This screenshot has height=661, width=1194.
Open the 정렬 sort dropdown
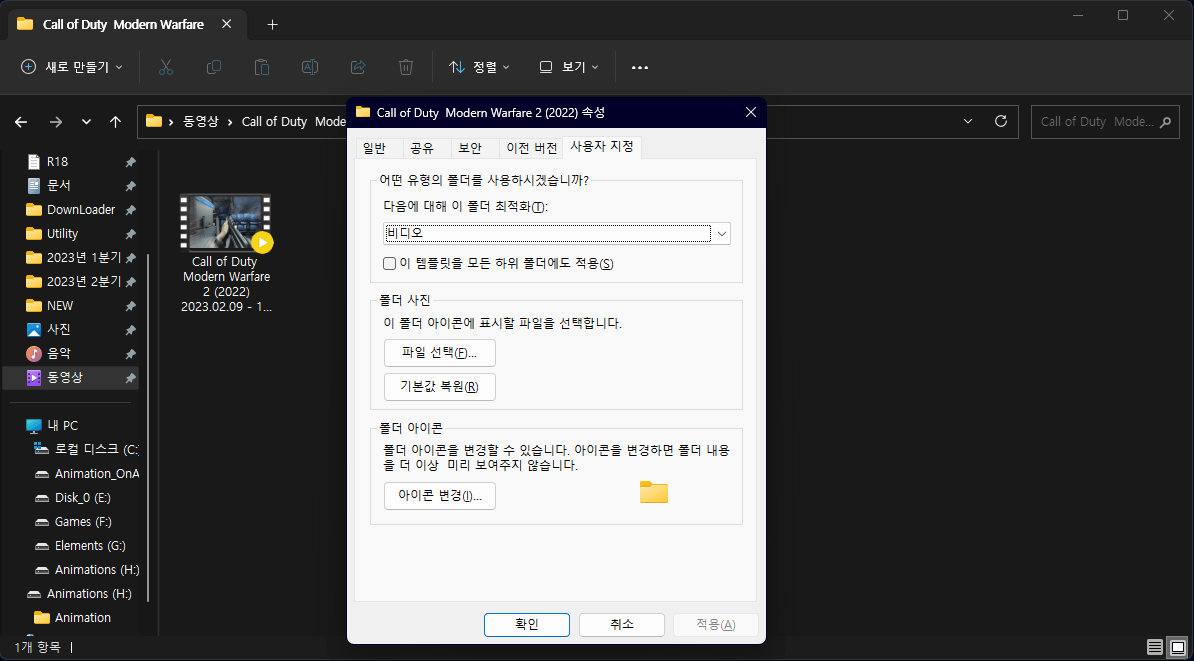pos(479,67)
